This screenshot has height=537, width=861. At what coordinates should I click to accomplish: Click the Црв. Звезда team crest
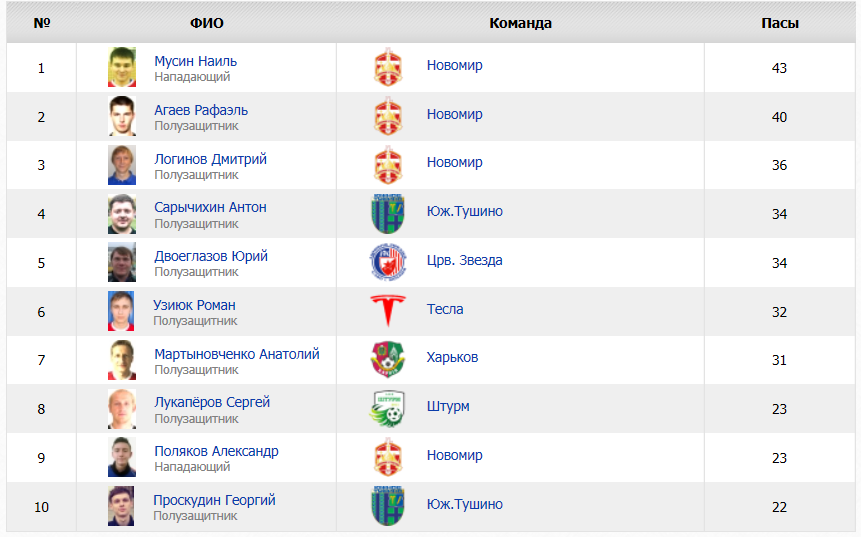coord(388,262)
